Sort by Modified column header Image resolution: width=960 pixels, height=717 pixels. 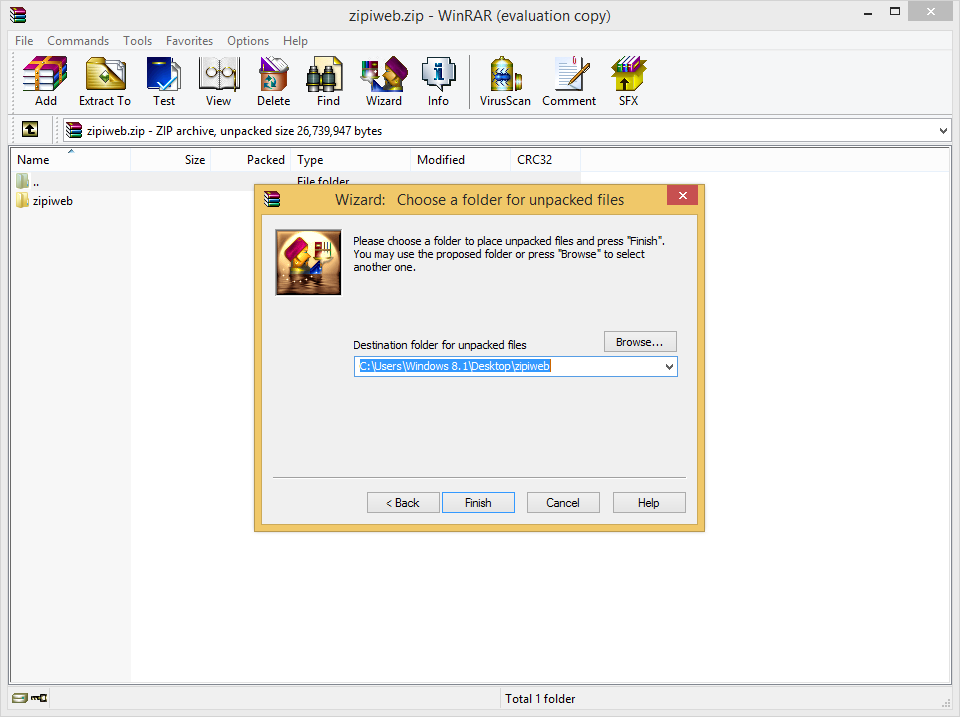tap(460, 160)
